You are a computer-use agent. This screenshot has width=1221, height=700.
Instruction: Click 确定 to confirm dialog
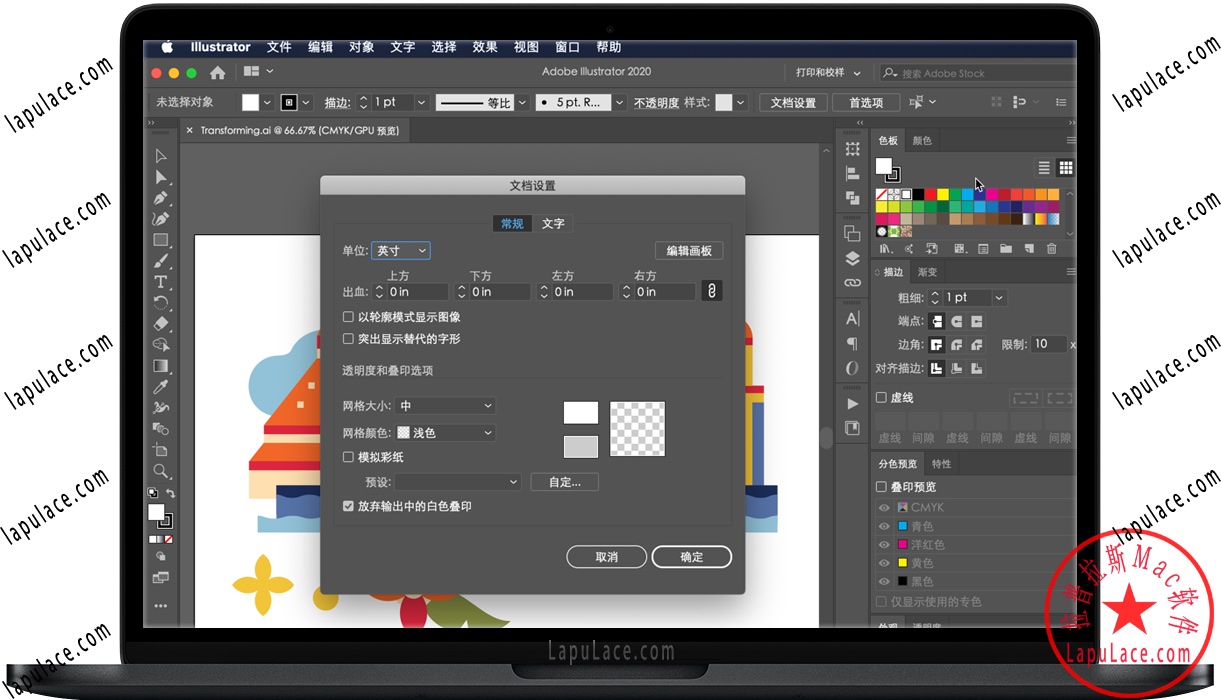click(x=691, y=557)
